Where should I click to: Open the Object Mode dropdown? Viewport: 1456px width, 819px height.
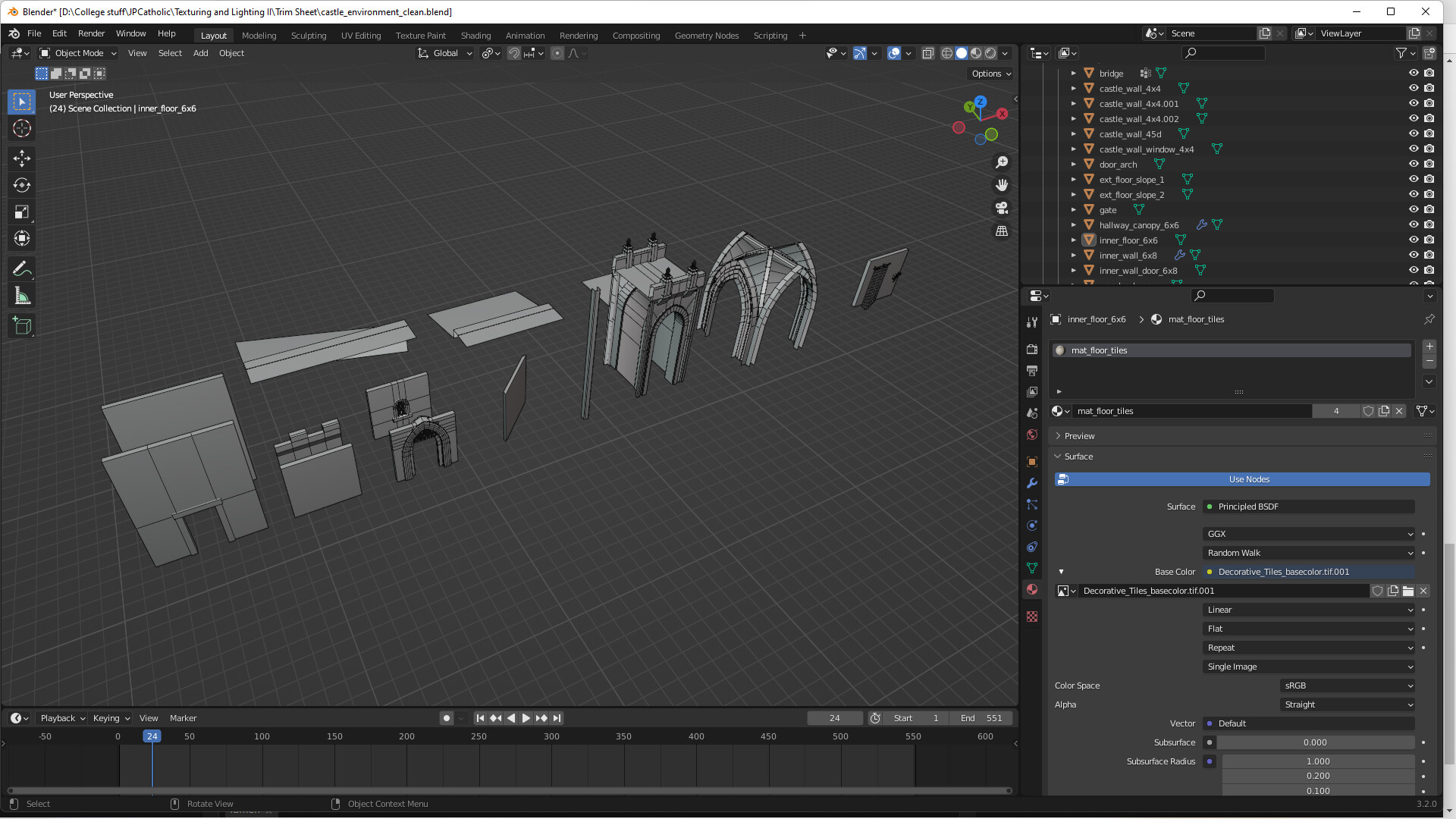point(78,53)
